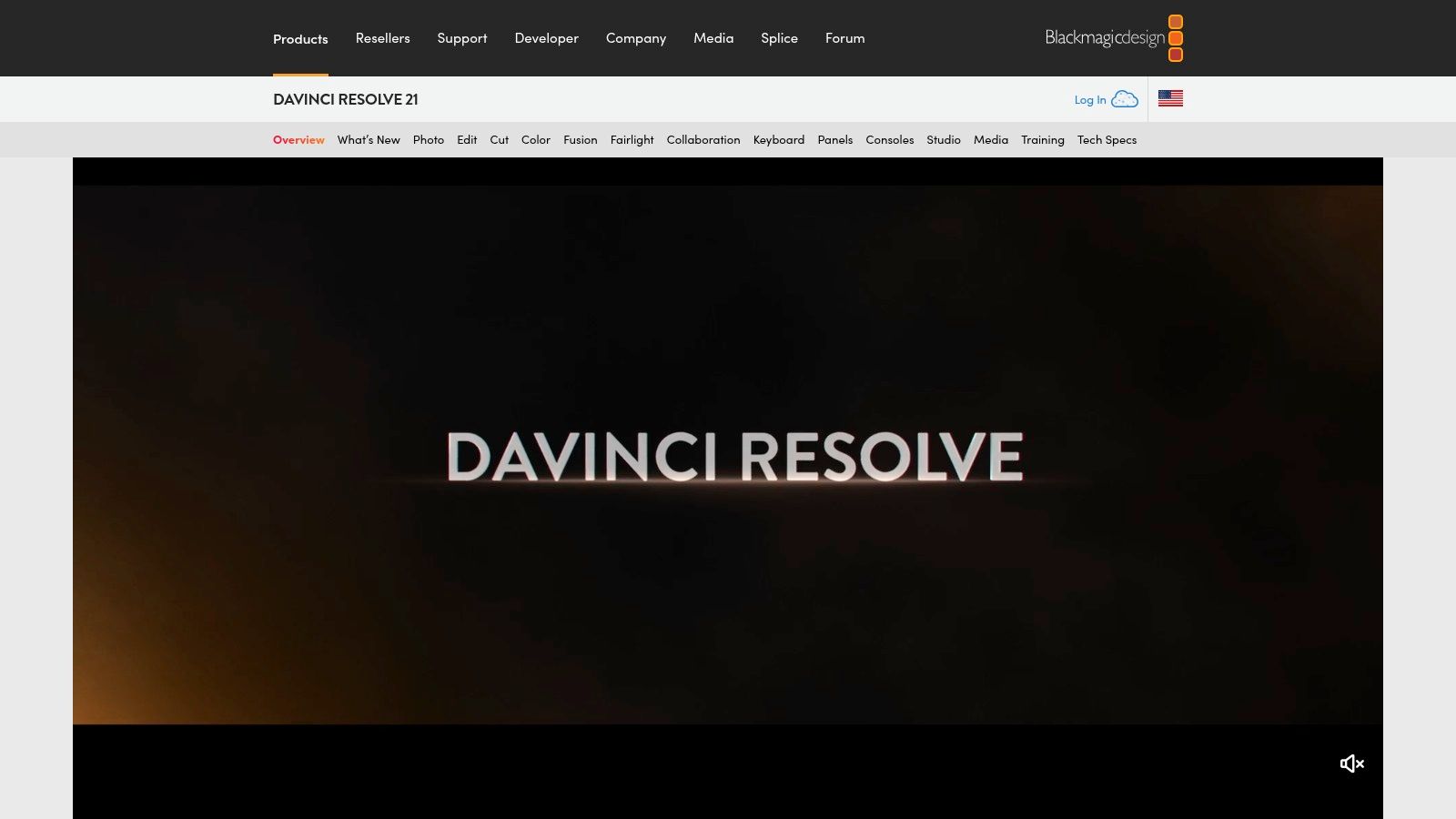Click the DaVinci Resolve 21 page title
The image size is (1456, 819).
pyautogui.click(x=346, y=99)
